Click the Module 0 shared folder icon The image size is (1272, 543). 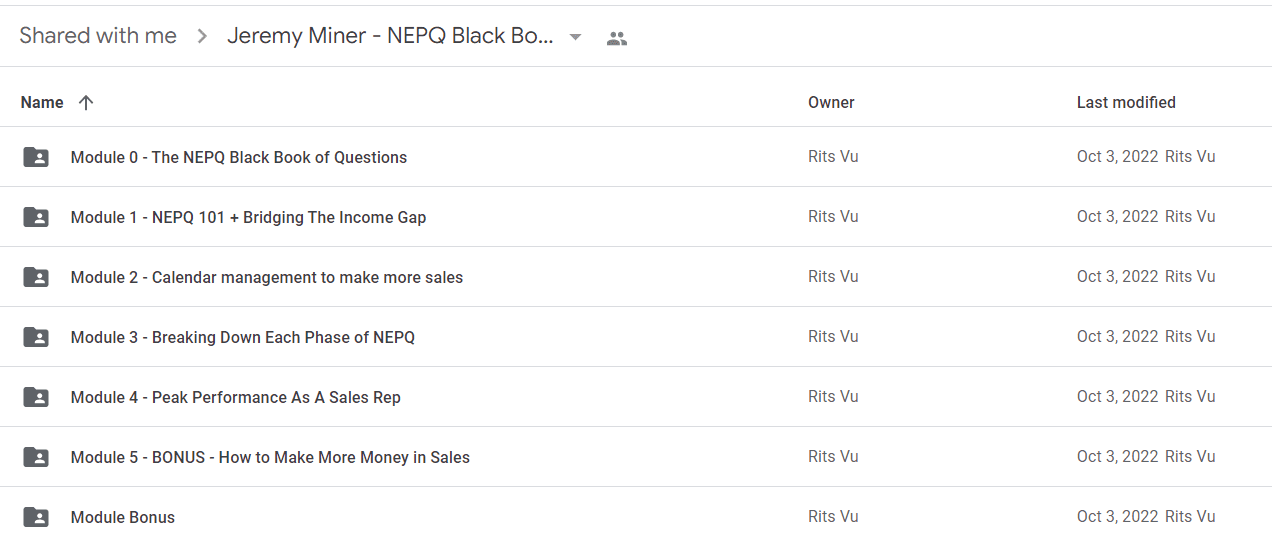[36, 157]
